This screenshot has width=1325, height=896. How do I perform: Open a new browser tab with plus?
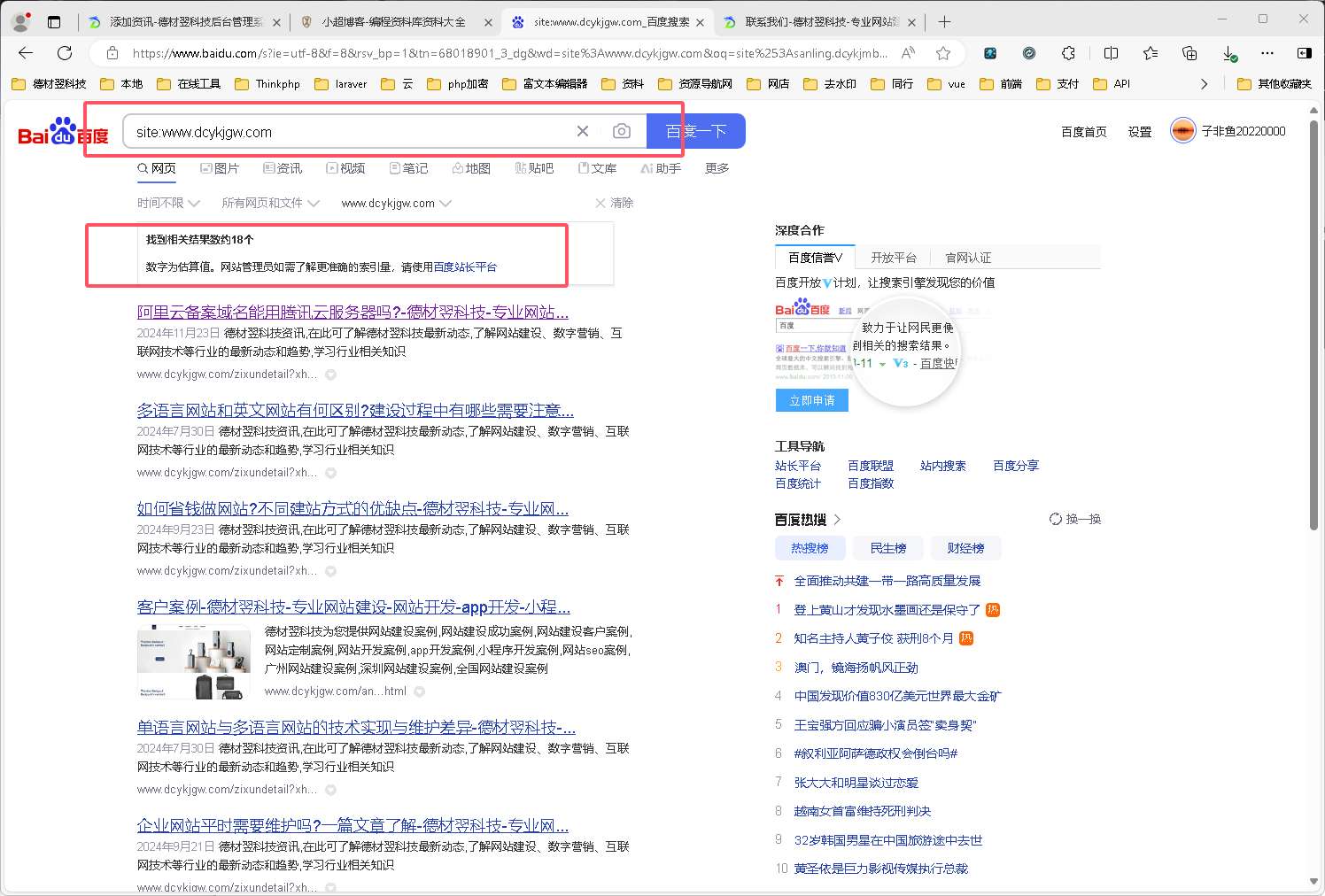pyautogui.click(x=944, y=21)
